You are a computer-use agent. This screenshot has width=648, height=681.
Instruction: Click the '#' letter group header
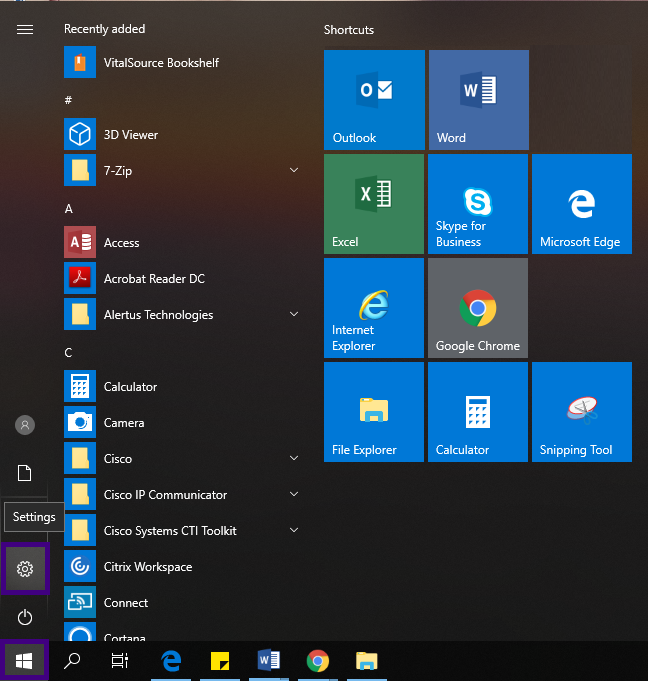point(68,100)
